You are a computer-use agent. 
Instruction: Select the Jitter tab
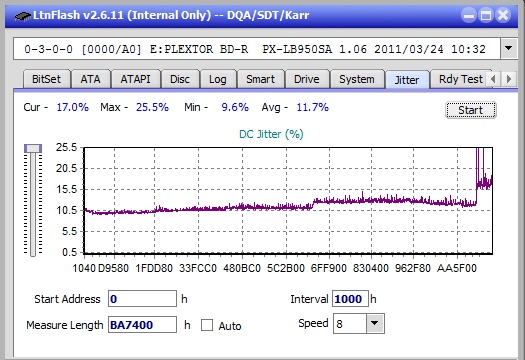407,80
